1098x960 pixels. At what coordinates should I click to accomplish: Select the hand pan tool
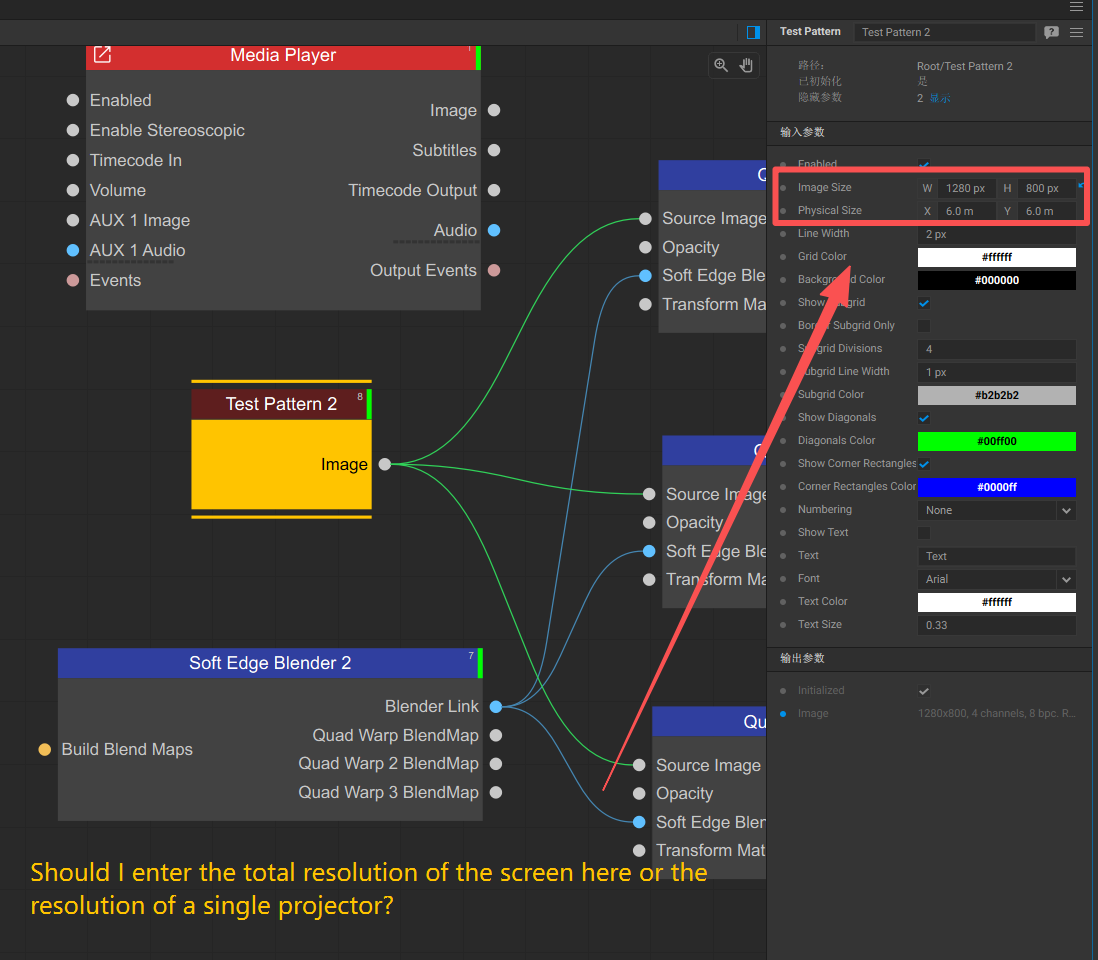[x=746, y=65]
